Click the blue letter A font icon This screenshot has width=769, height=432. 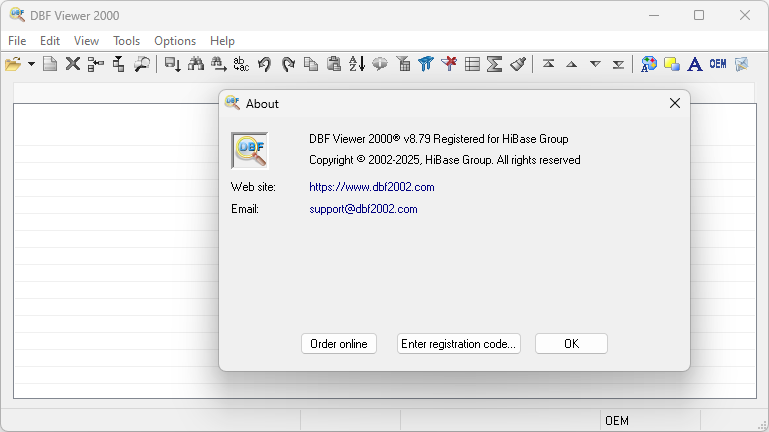695,64
